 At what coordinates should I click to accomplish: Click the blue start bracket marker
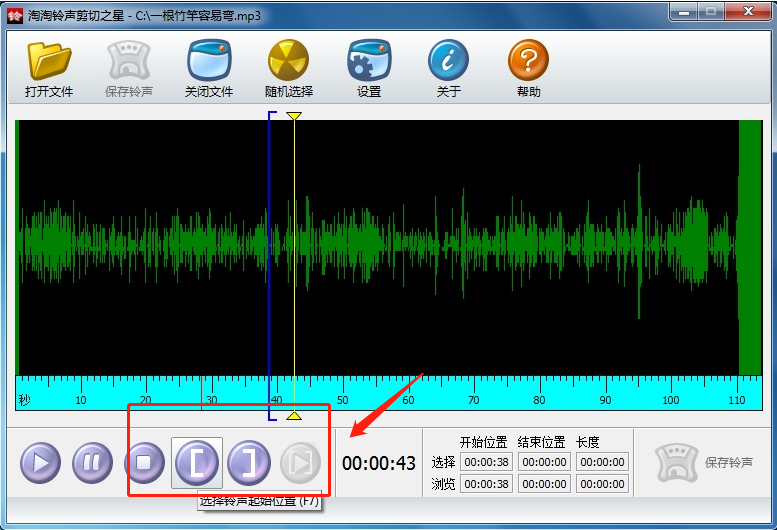(x=270, y=266)
